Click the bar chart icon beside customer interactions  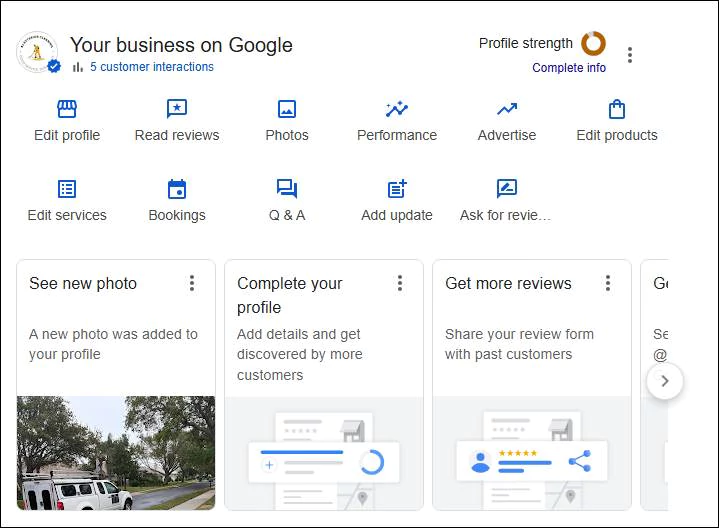(78, 67)
